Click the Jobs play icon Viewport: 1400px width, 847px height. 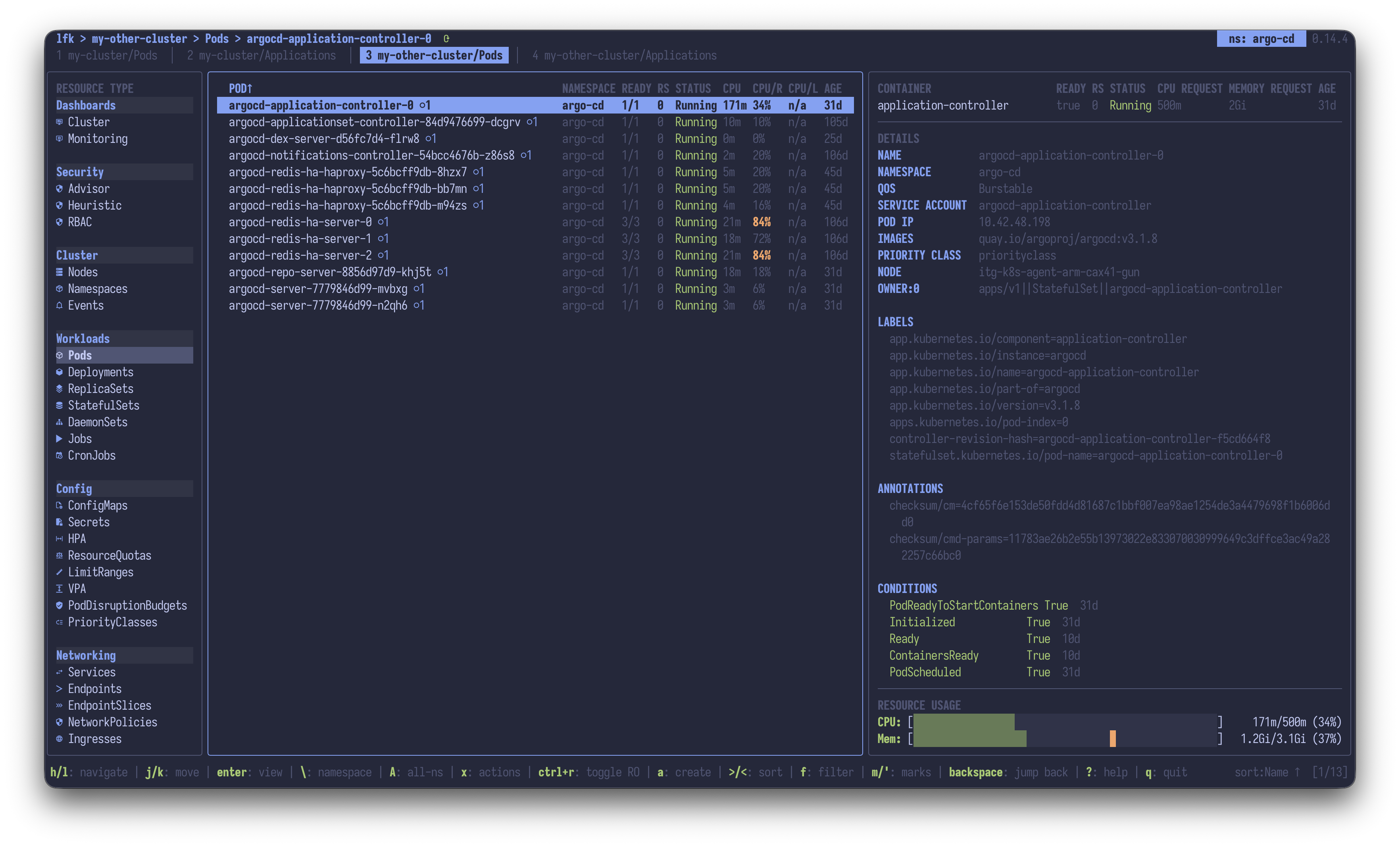(x=59, y=439)
